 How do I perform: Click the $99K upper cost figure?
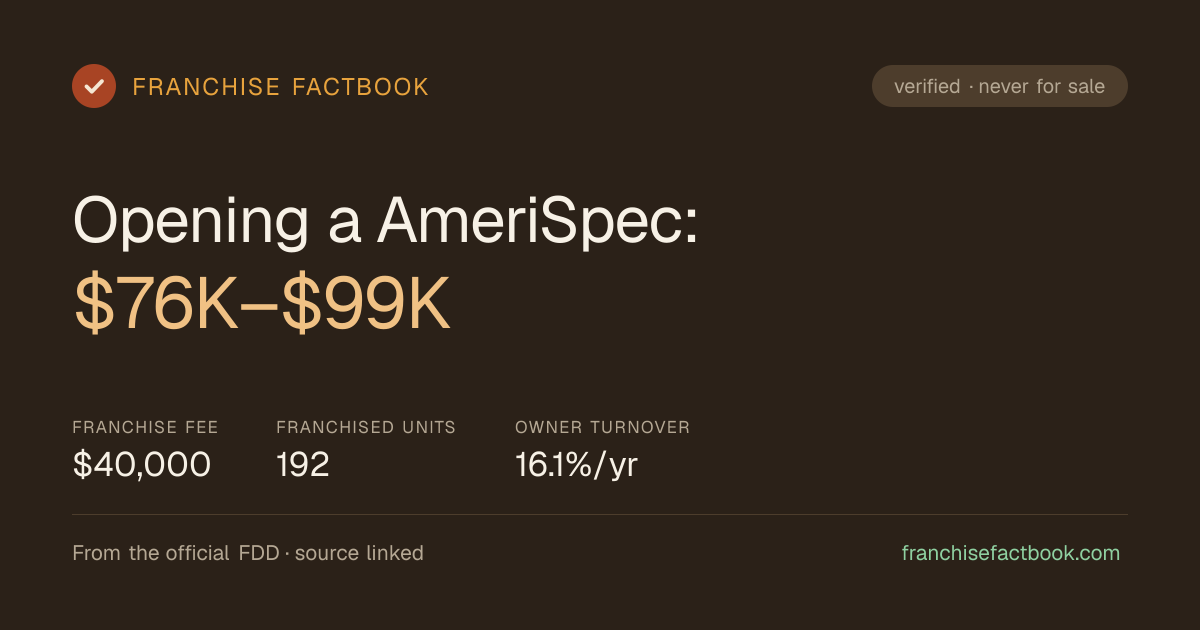366,307
